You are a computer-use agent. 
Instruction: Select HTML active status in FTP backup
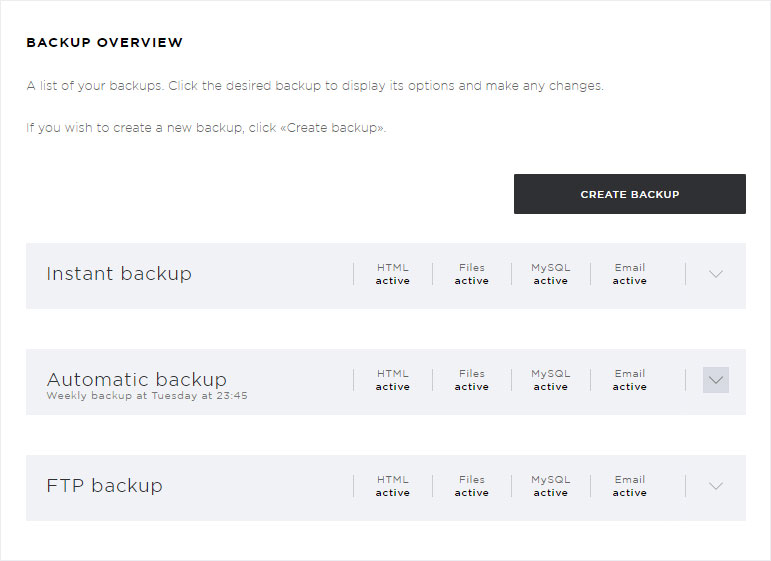coord(392,486)
